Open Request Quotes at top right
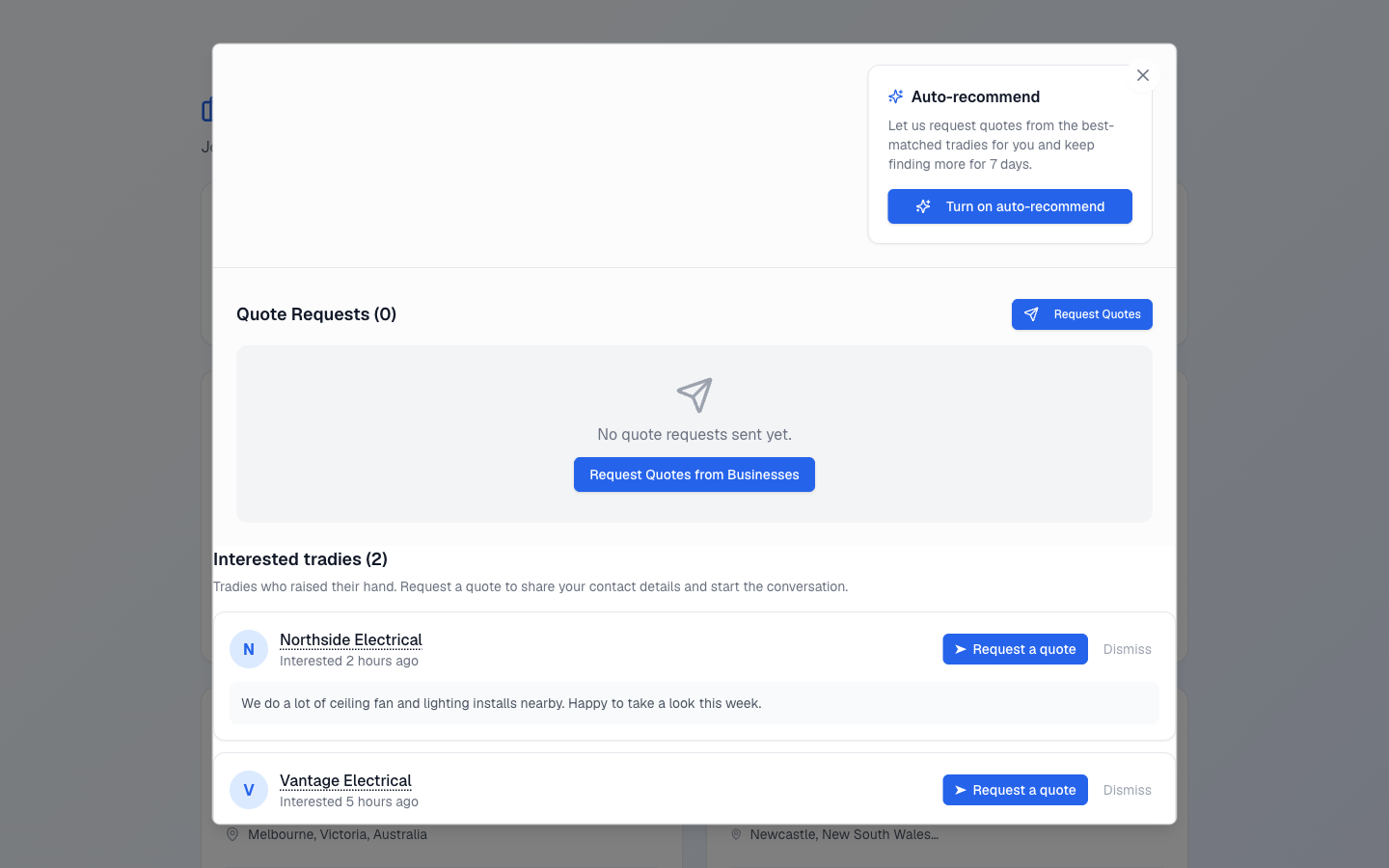1389x868 pixels. point(1082,314)
